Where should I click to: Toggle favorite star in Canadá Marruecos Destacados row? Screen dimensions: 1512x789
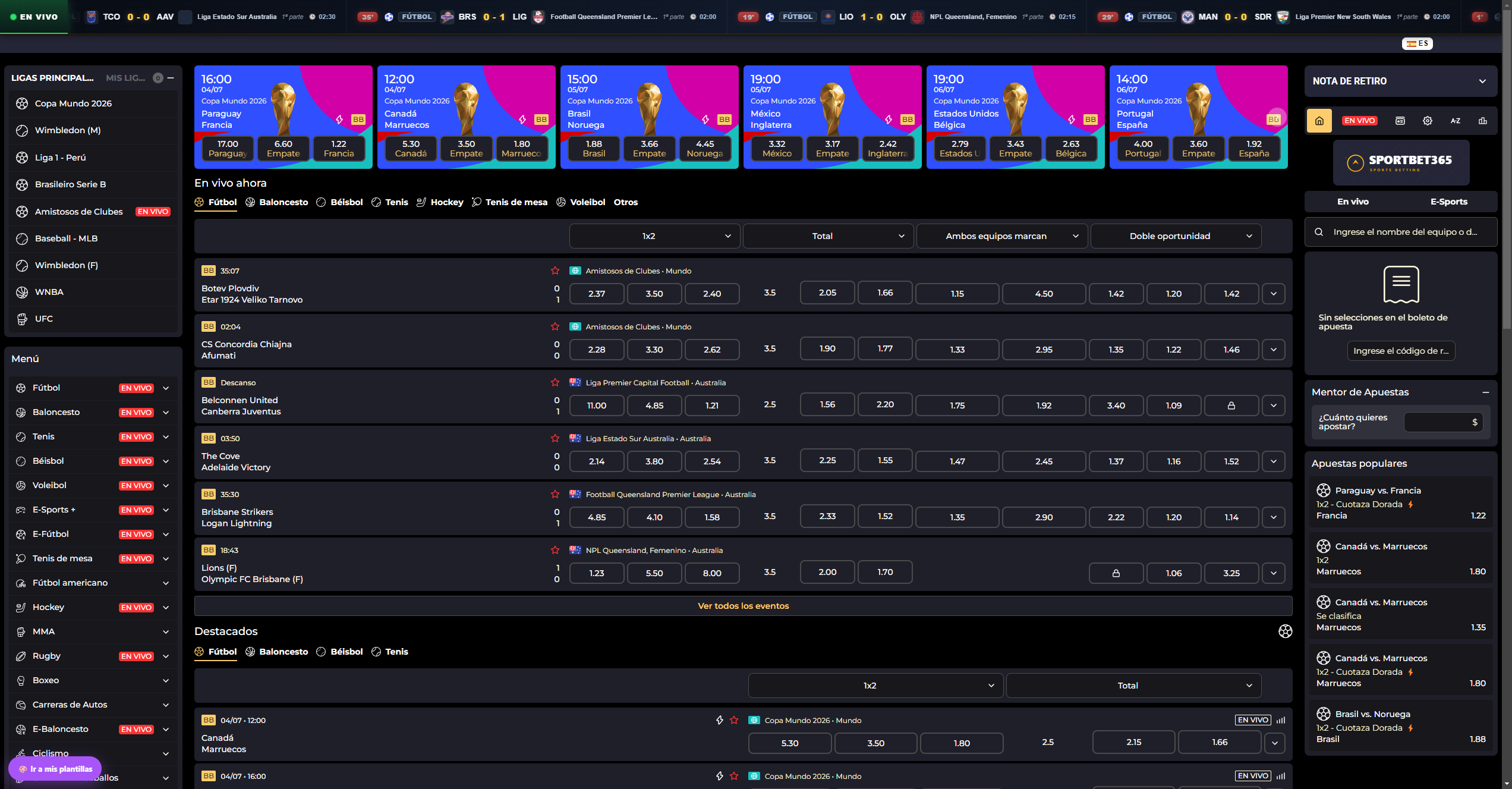(x=734, y=720)
